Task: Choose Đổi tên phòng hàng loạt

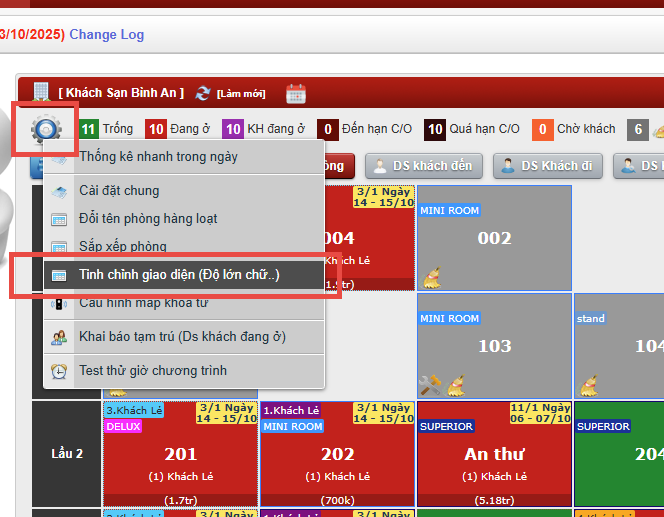Action: pos(148,219)
